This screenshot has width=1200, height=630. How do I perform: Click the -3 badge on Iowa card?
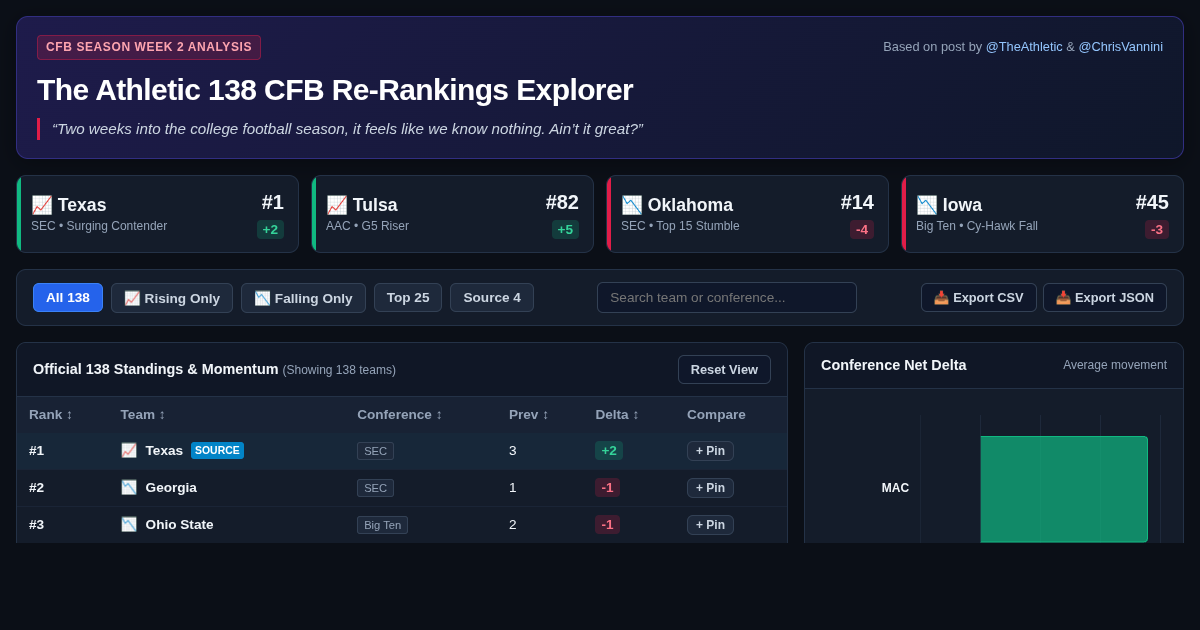pyautogui.click(x=1157, y=229)
